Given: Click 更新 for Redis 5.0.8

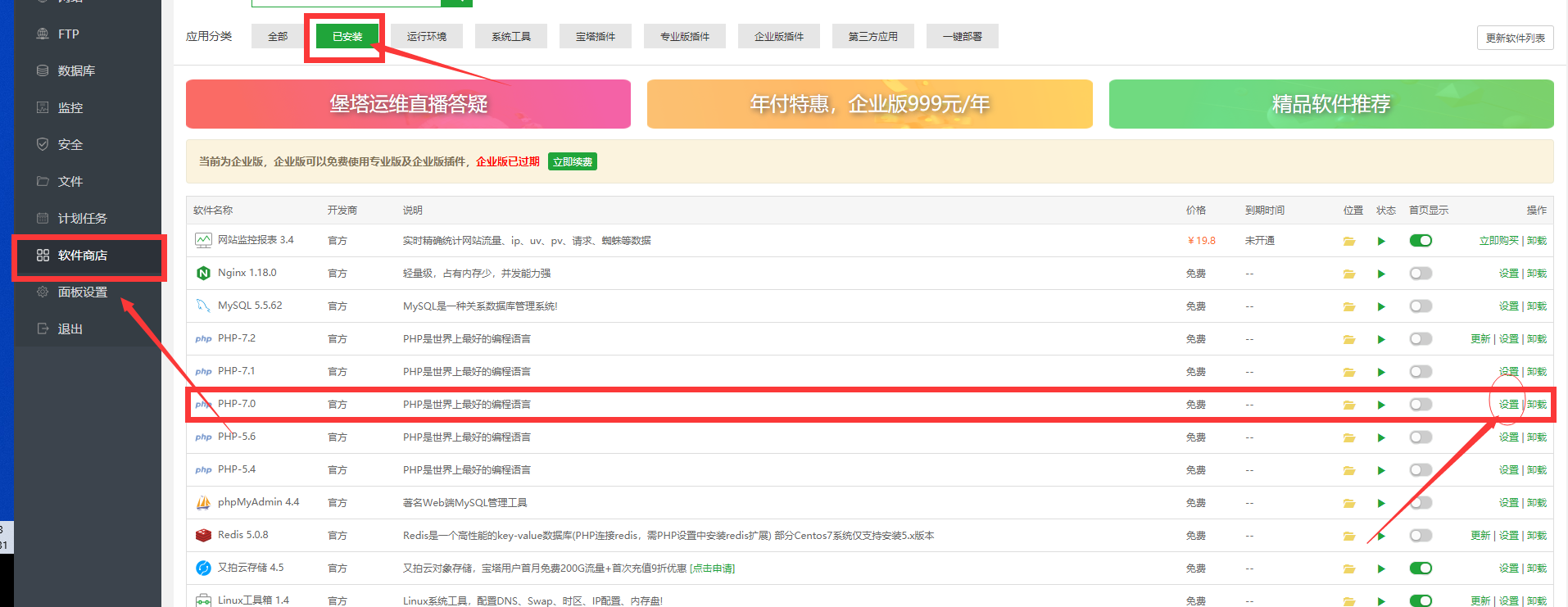Looking at the screenshot, I should point(1480,535).
